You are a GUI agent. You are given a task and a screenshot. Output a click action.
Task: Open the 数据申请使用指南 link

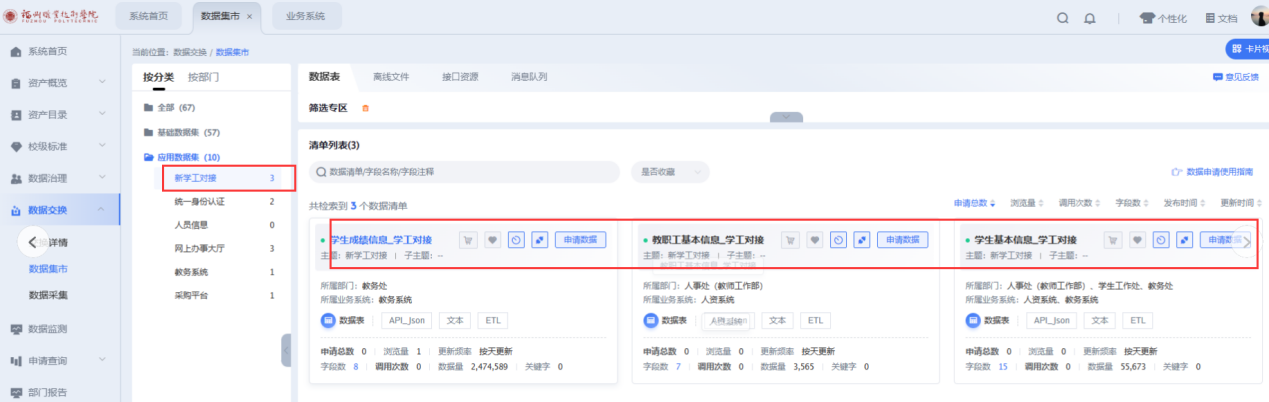tap(1218, 172)
